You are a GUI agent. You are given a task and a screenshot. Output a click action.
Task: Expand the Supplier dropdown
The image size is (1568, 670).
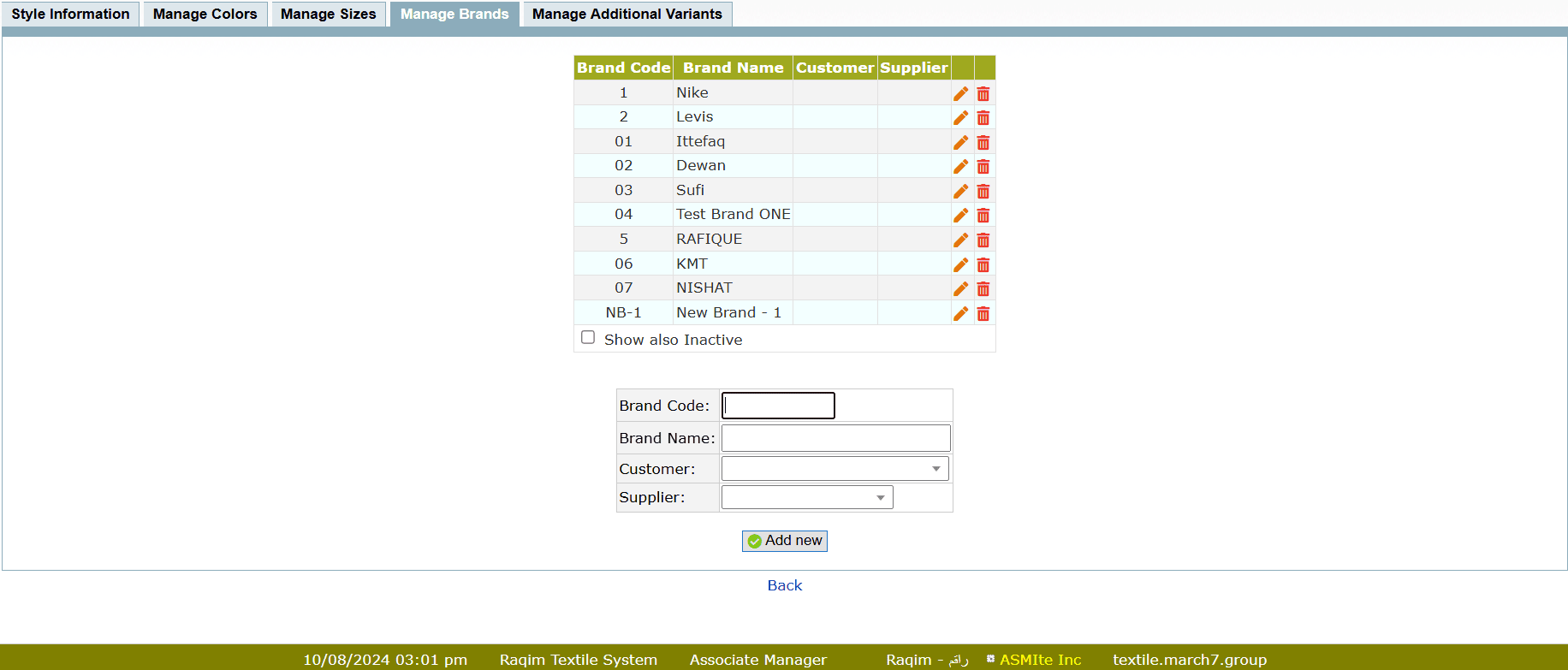(806, 497)
